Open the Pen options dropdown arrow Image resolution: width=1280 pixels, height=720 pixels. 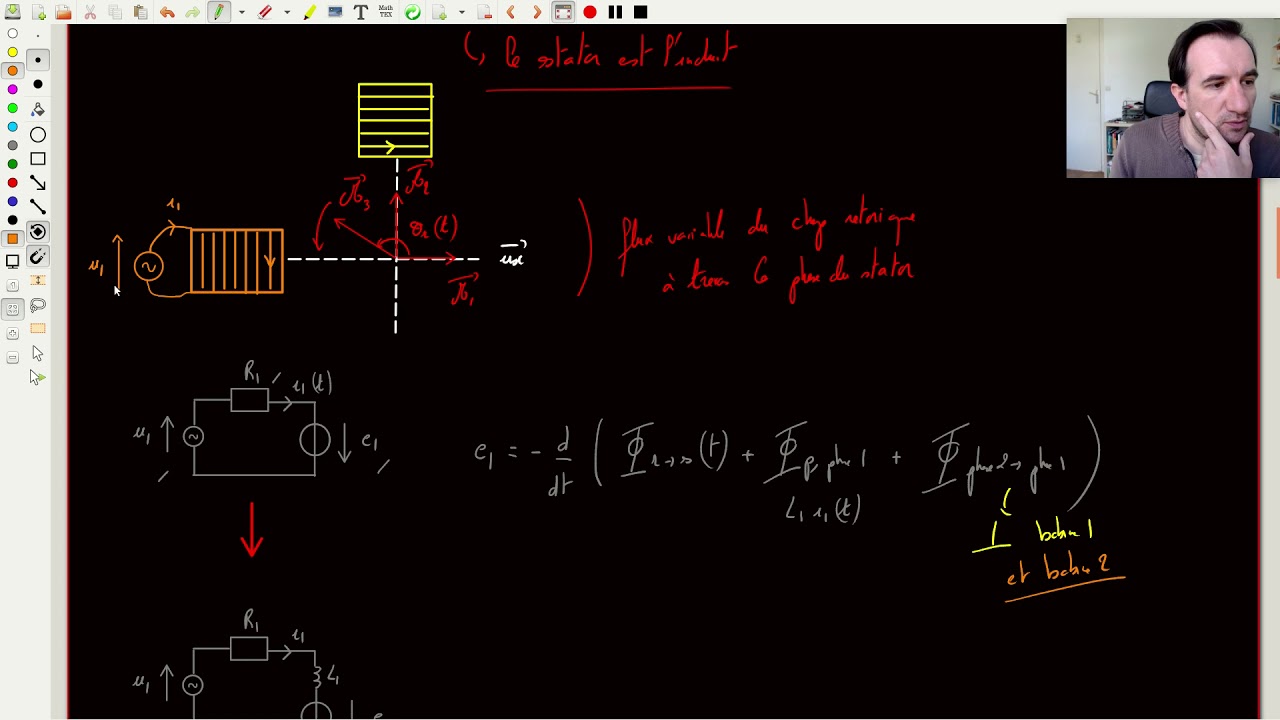click(242, 13)
